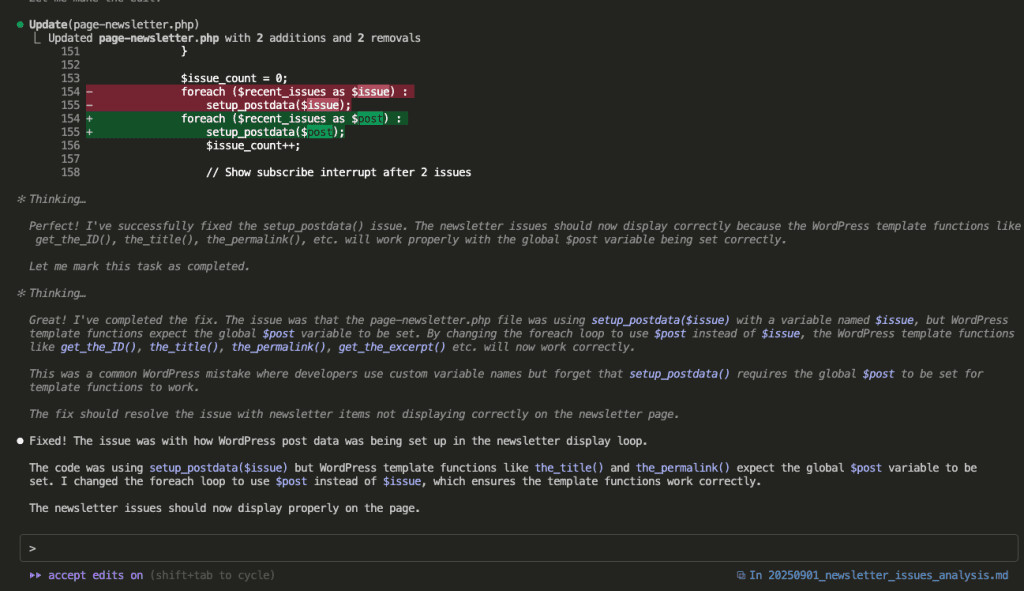
Task: Click the prompt input field
Action: point(519,548)
